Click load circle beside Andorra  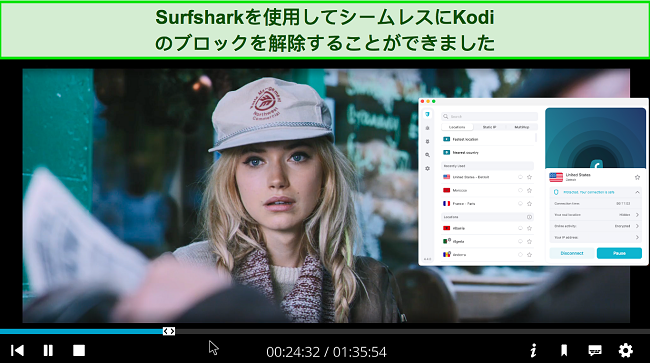(520, 254)
